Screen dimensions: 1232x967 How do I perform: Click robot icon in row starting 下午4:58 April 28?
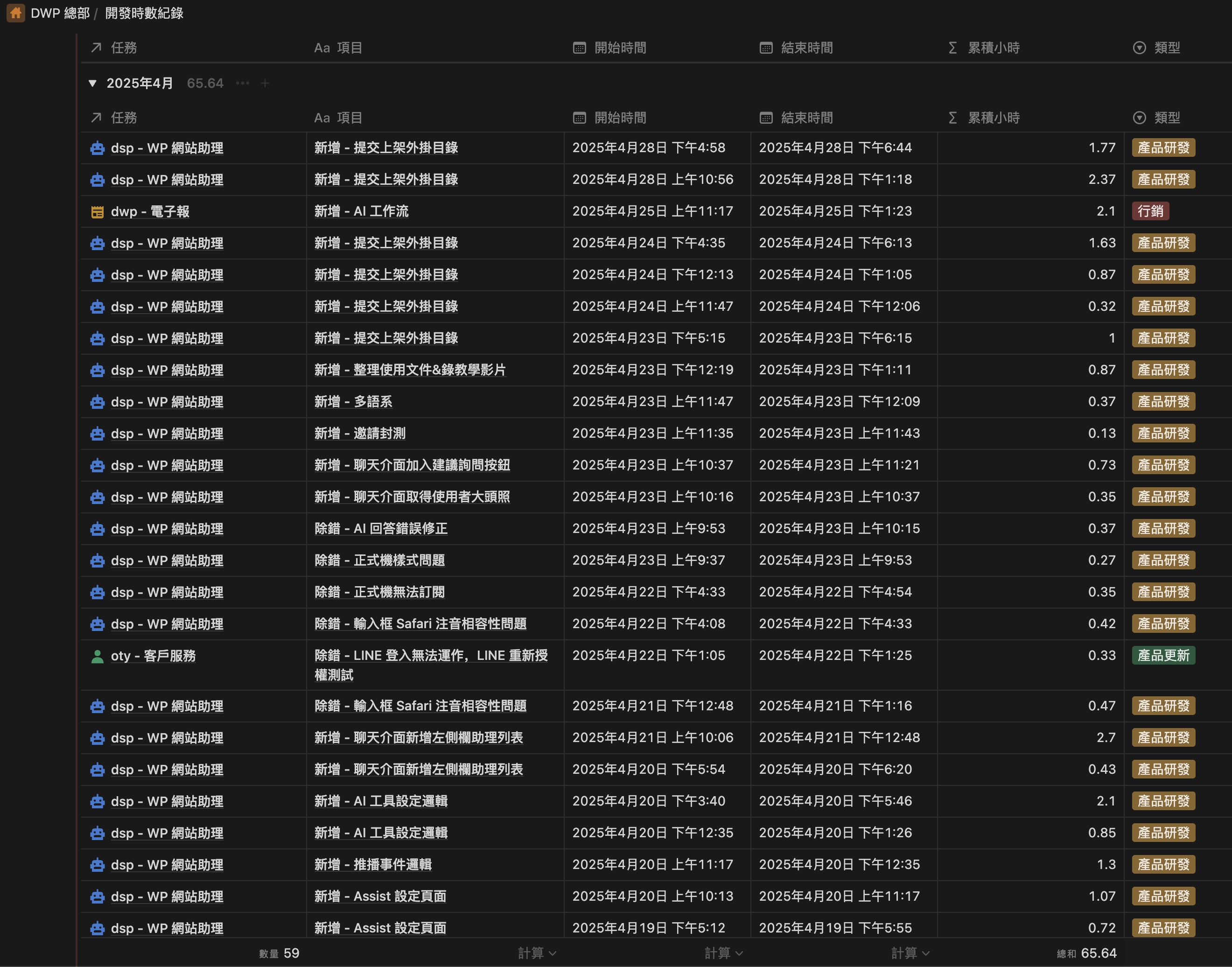click(98, 148)
